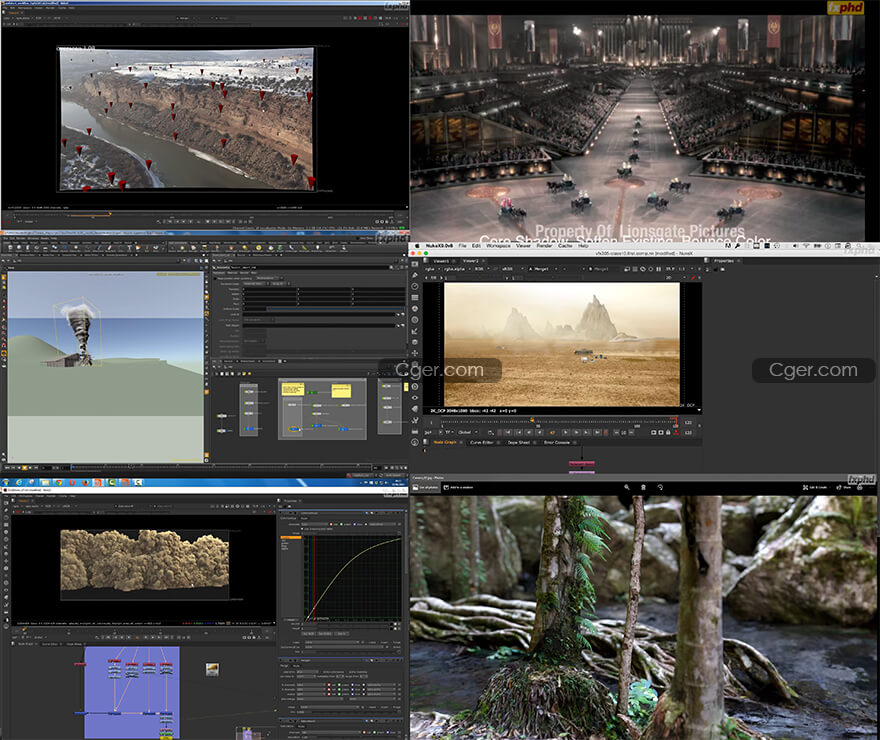Open rgba channel dropdown in macOS NukeX viewer
880x740 pixels.
[x=432, y=269]
